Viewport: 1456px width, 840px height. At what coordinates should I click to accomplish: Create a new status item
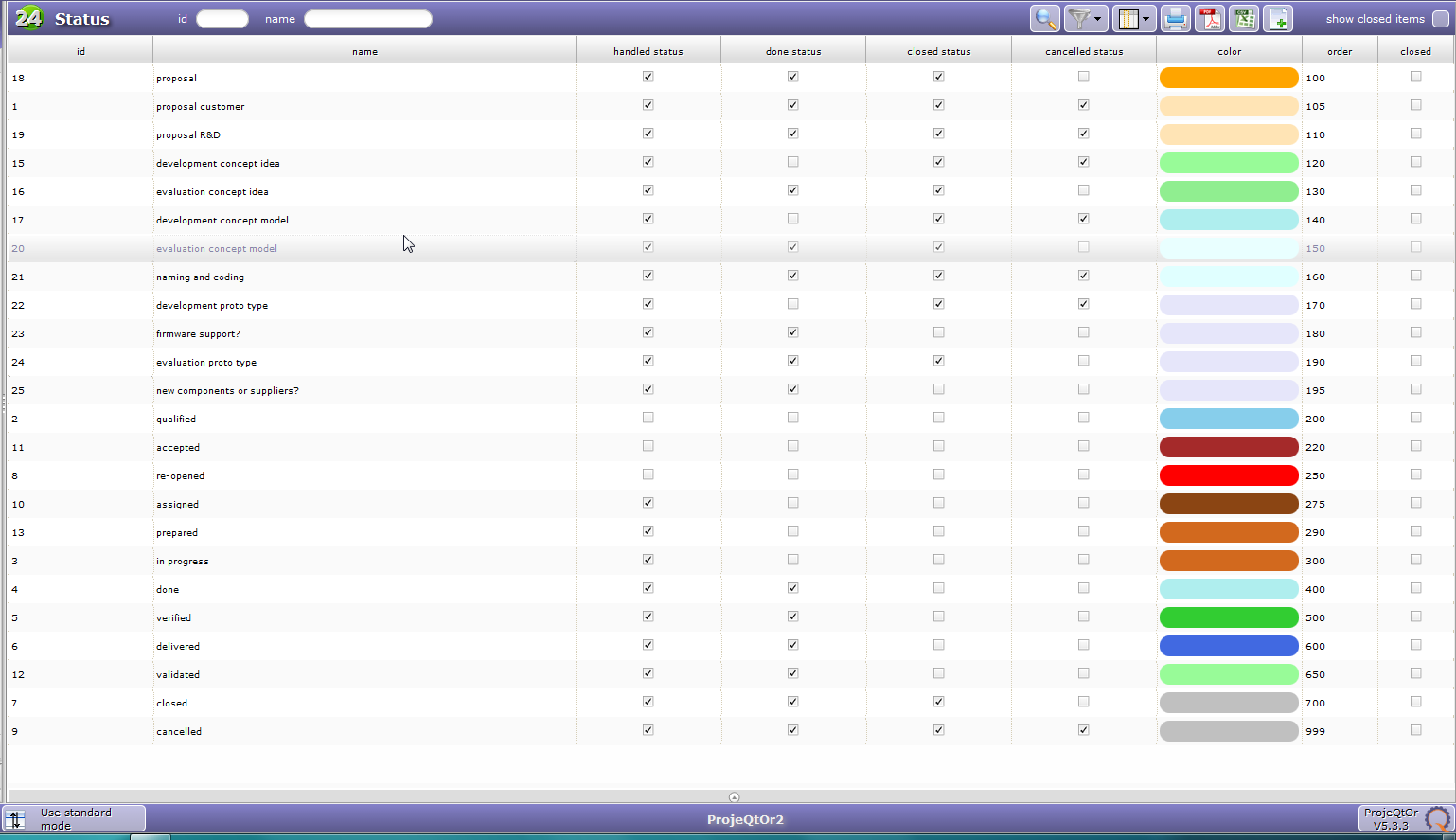tap(1278, 19)
